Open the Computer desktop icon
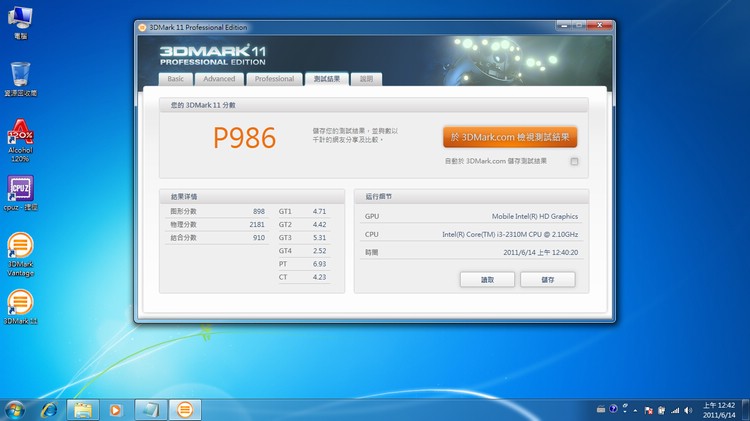 tap(20, 22)
